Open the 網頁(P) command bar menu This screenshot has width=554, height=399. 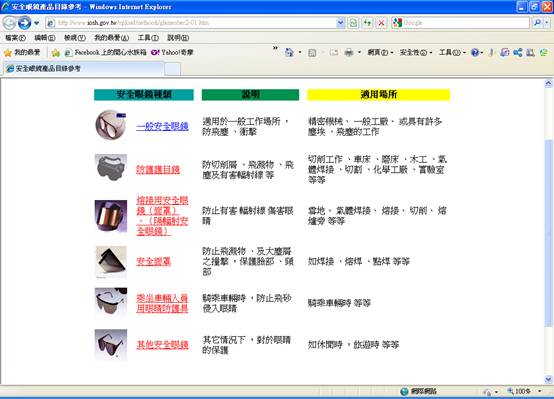[x=380, y=53]
